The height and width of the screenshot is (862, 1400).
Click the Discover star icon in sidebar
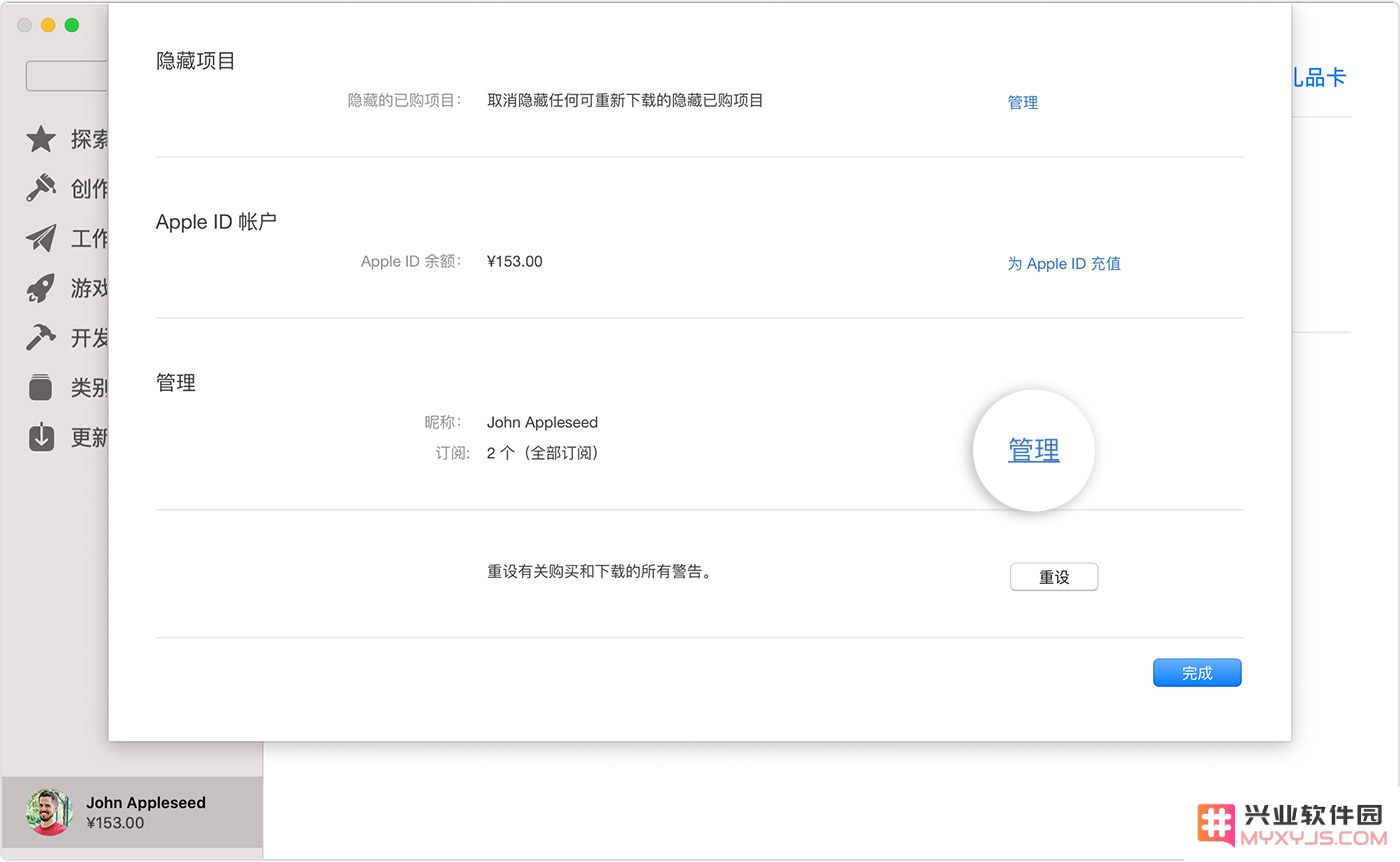point(41,139)
